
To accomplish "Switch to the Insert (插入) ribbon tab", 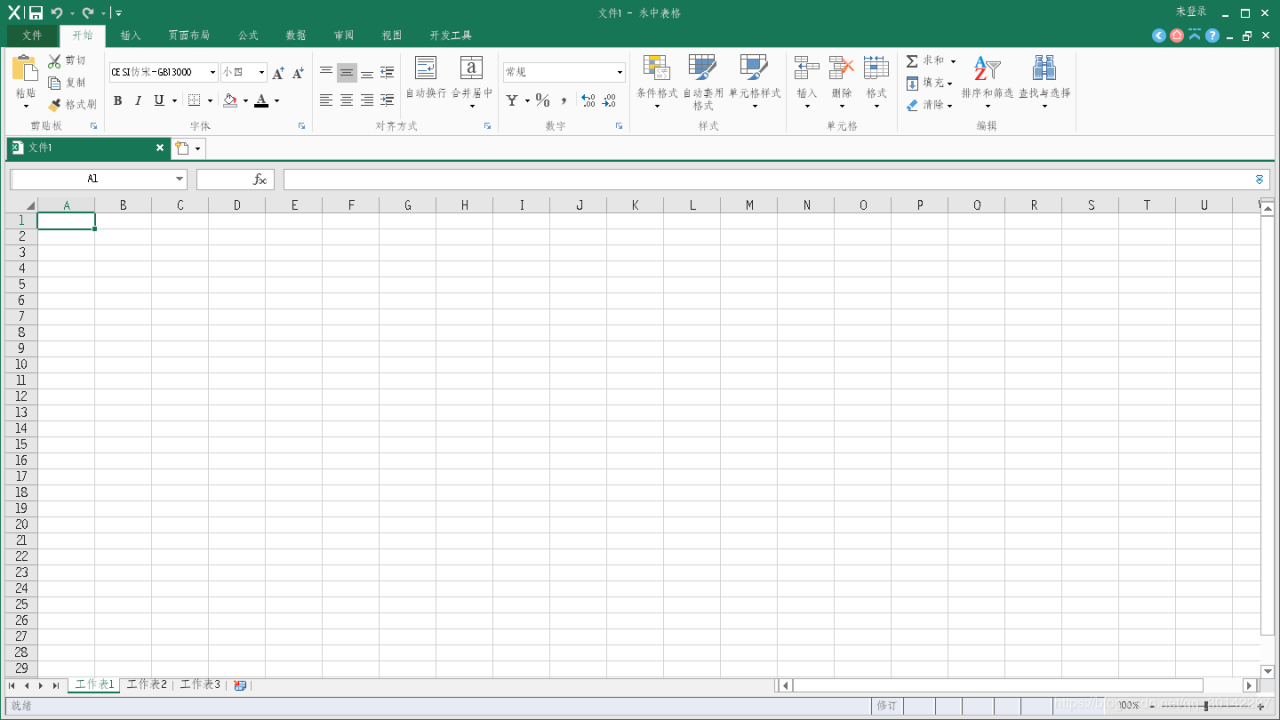I will [x=131, y=35].
